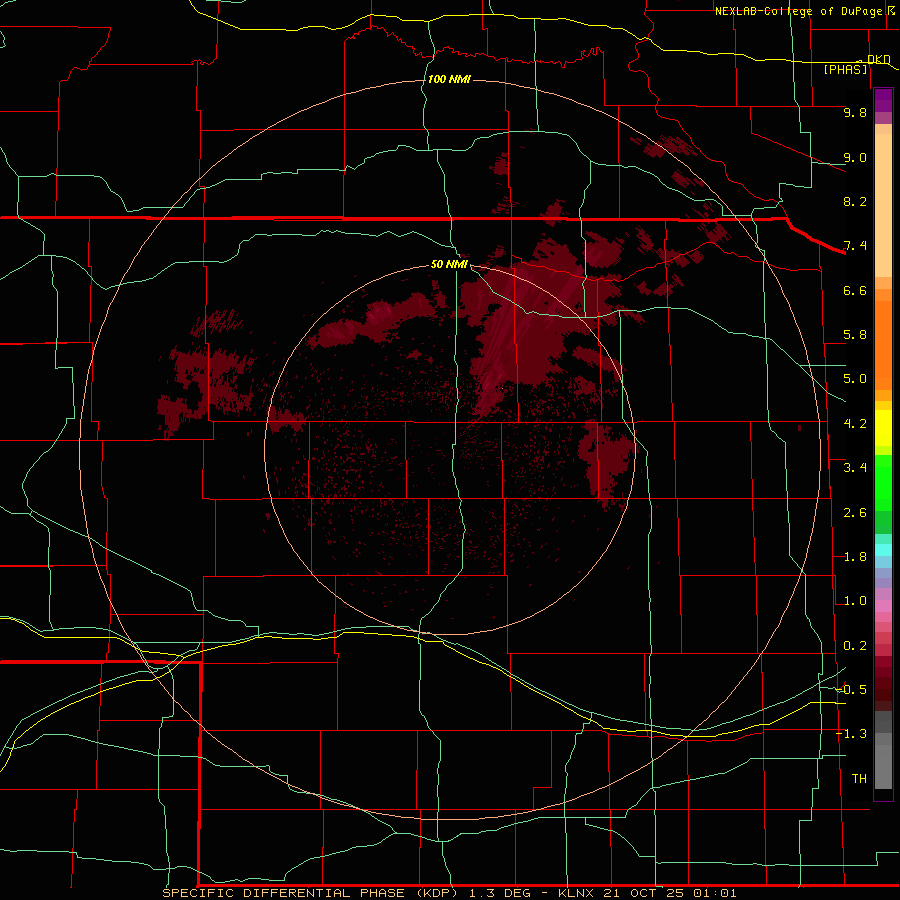Click the '21 OCT 25 01:01' timestamp
Viewport: 900px width, 900px height.
pyautogui.click(x=670, y=893)
